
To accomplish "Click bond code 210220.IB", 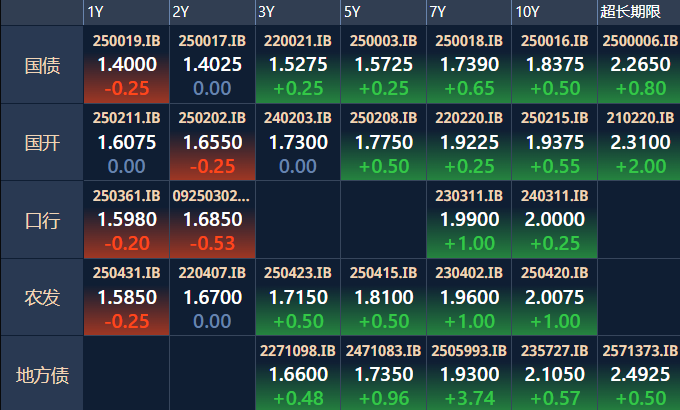I will tap(638, 118).
